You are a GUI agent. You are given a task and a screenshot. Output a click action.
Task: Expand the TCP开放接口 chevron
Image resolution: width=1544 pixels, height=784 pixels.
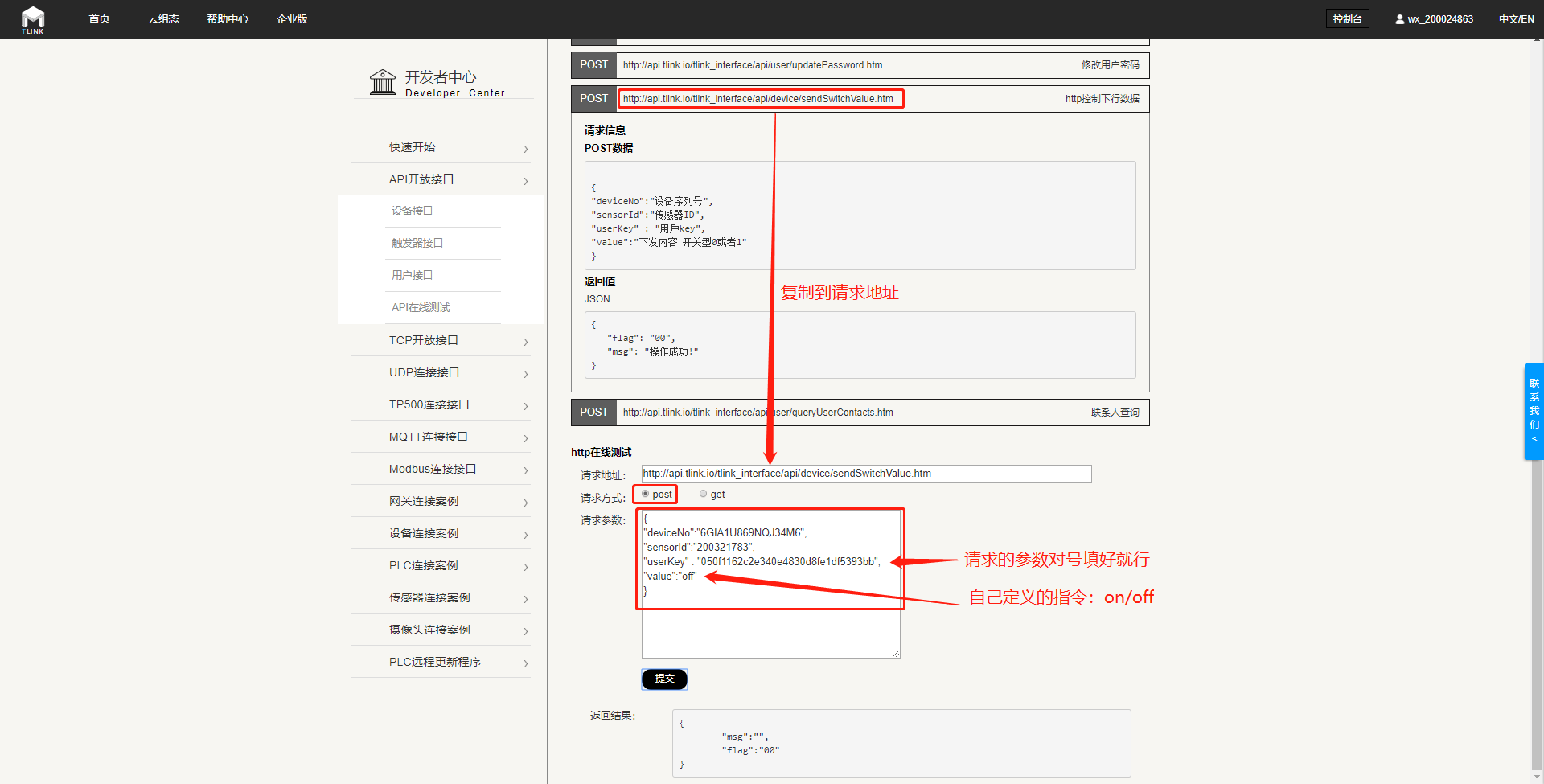526,342
